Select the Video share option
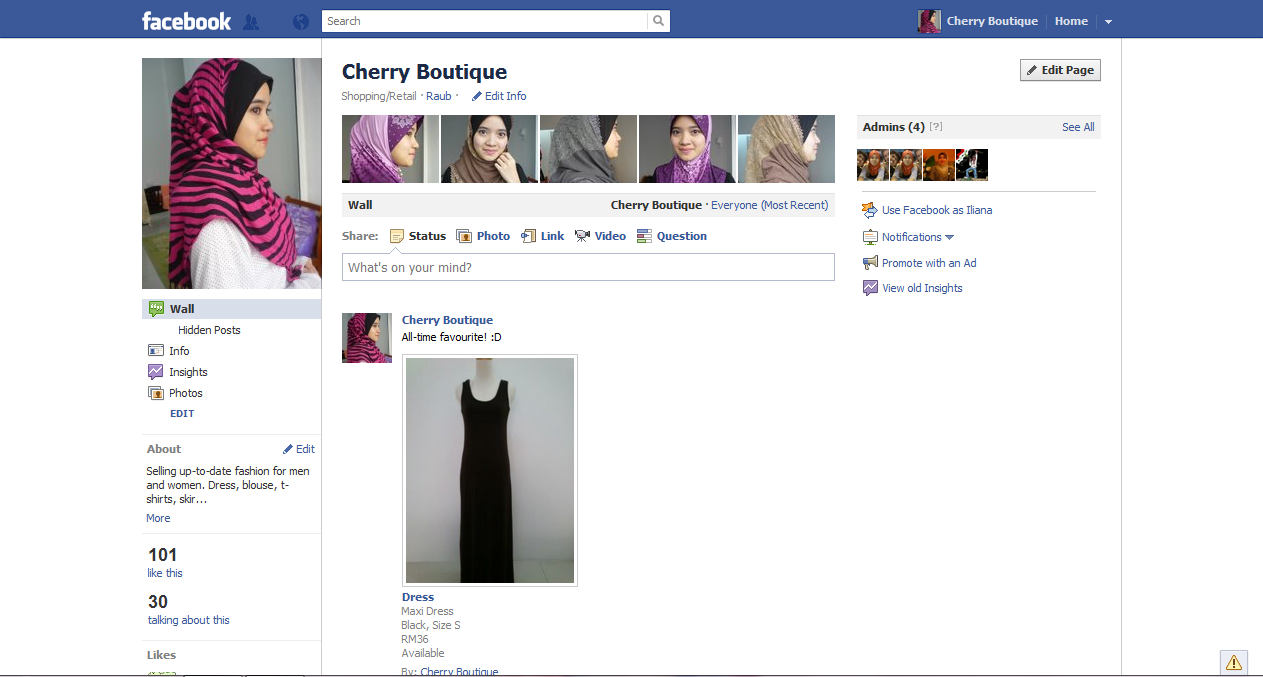Viewport: 1263px width, 677px height. 600,236
